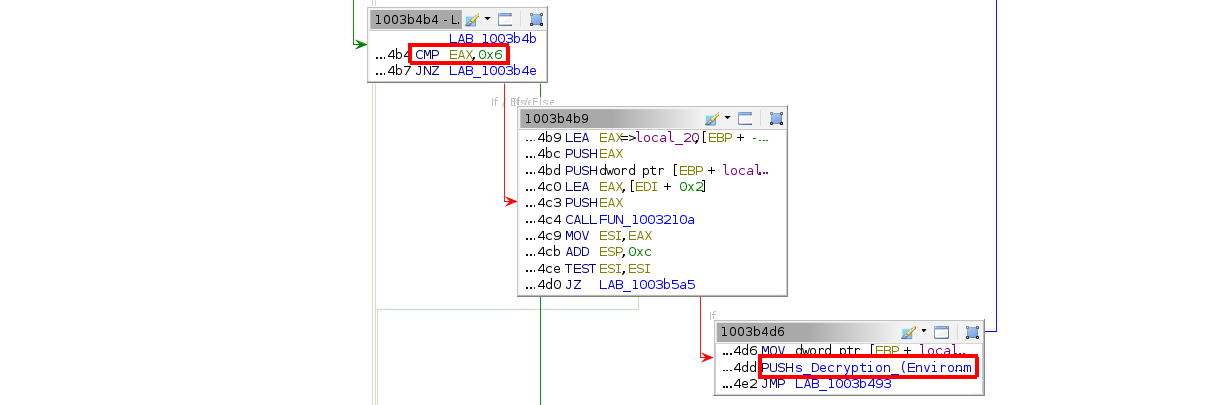Click the full-view window icon on block 1003b4b4
Screen dimensions: 1212x405
(505, 19)
